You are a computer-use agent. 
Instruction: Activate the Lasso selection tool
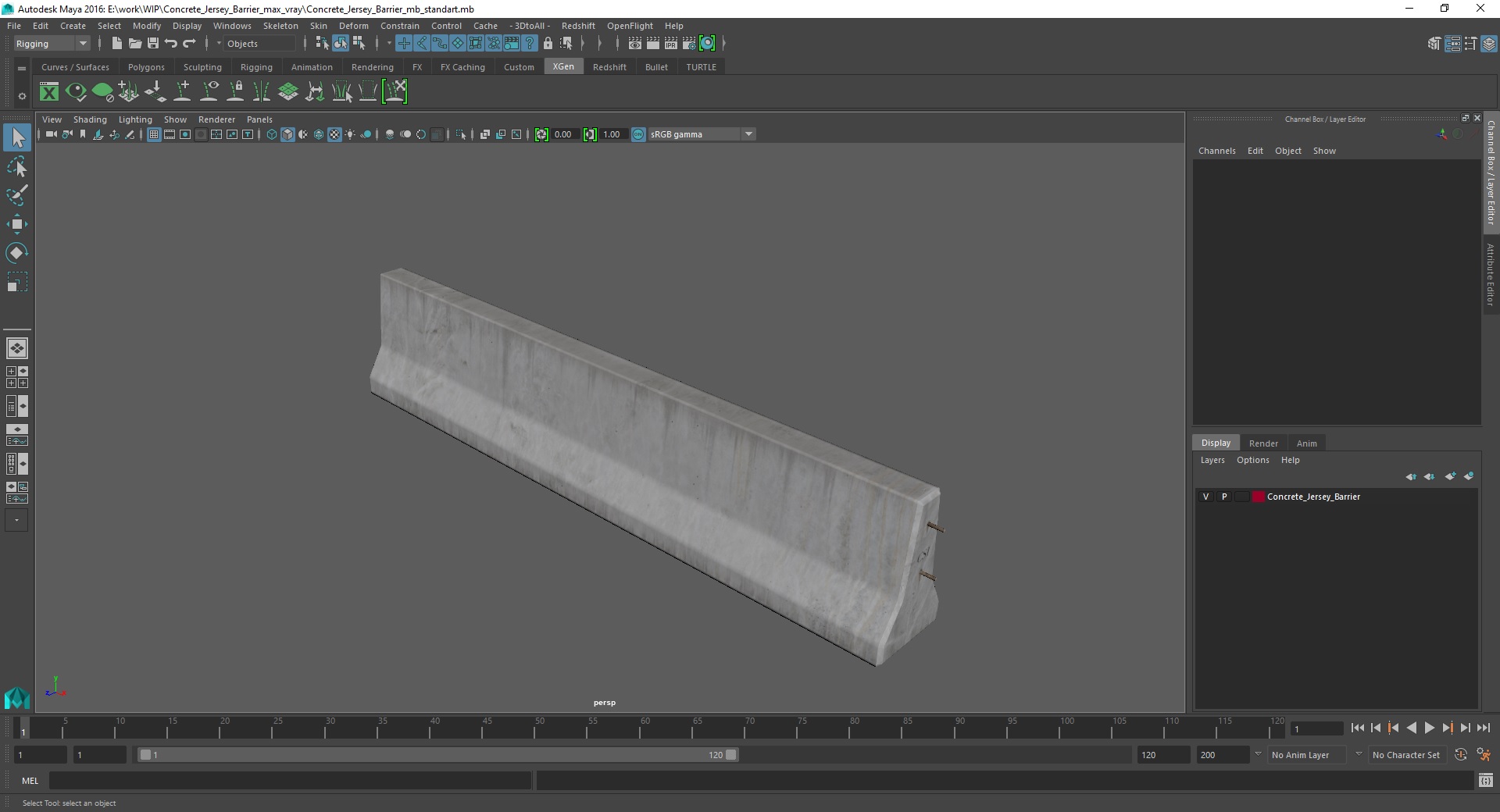(x=17, y=167)
